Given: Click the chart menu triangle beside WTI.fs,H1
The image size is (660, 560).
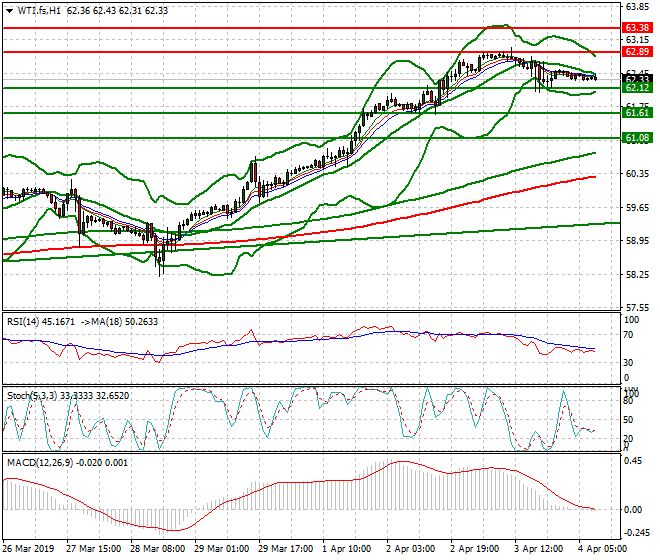Looking at the screenshot, I should tap(9, 11).
